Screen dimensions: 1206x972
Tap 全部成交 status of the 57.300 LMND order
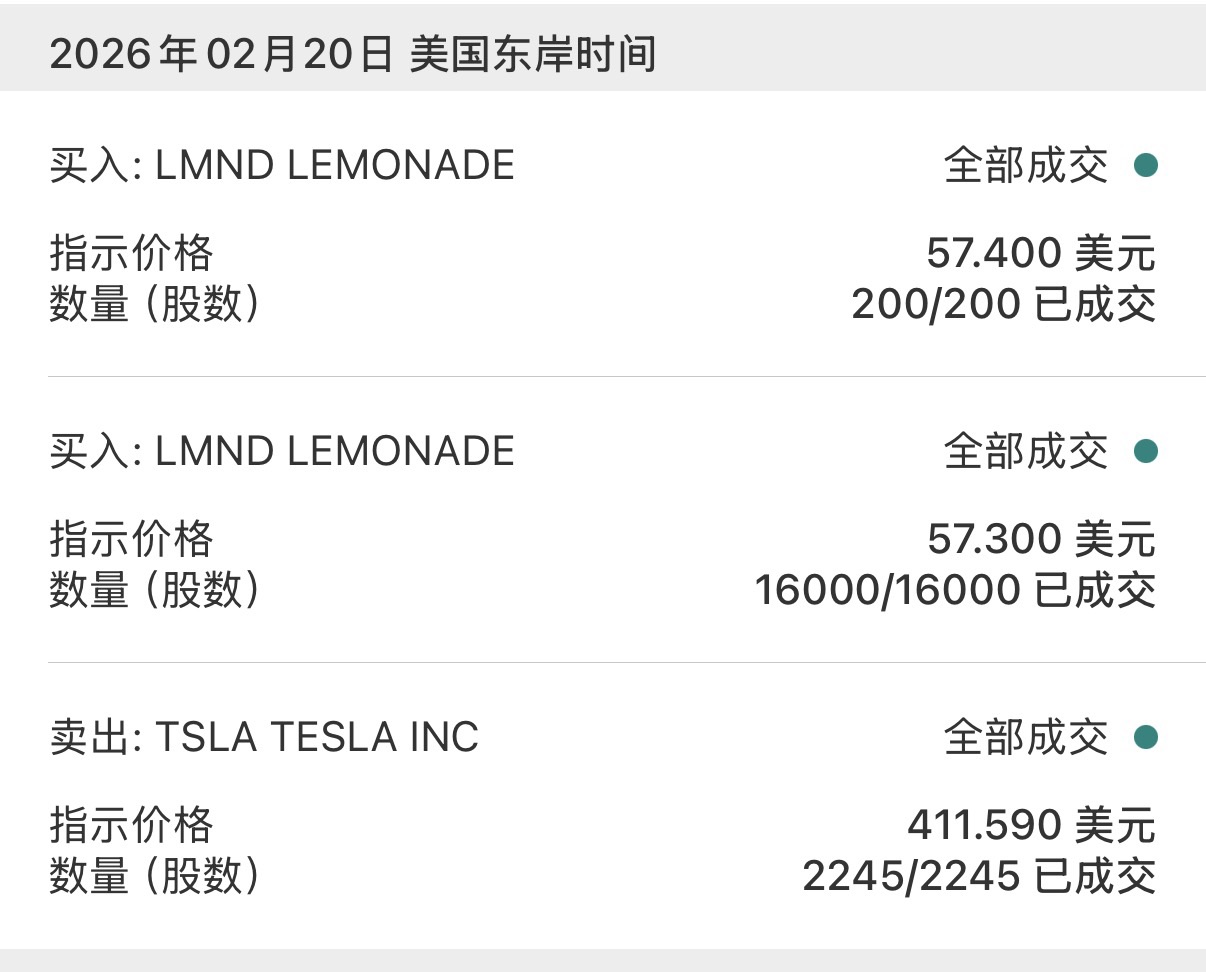point(1025,451)
